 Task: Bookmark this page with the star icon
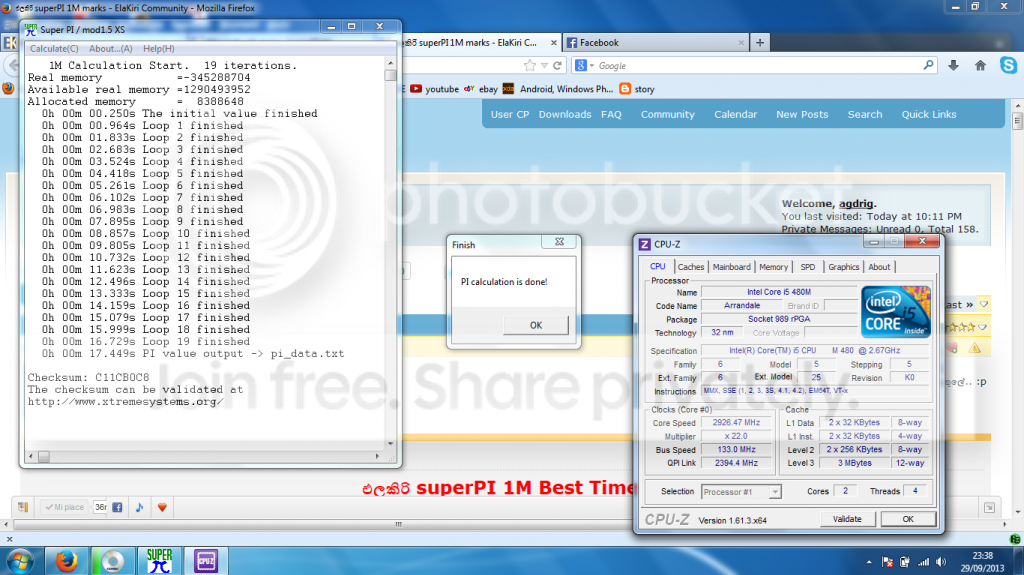[x=530, y=65]
